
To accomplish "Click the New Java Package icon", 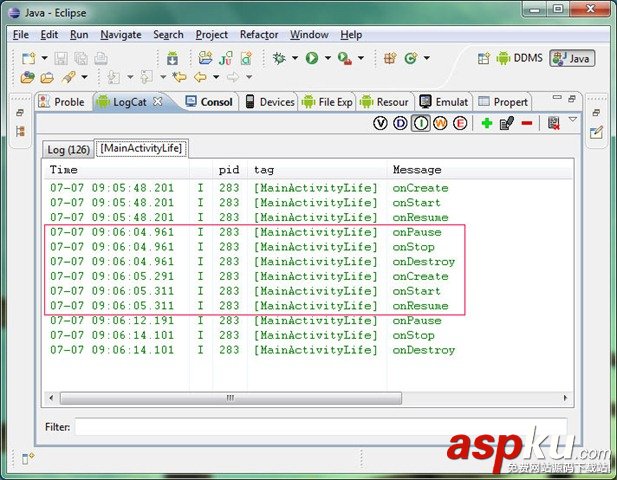I will tap(390, 59).
